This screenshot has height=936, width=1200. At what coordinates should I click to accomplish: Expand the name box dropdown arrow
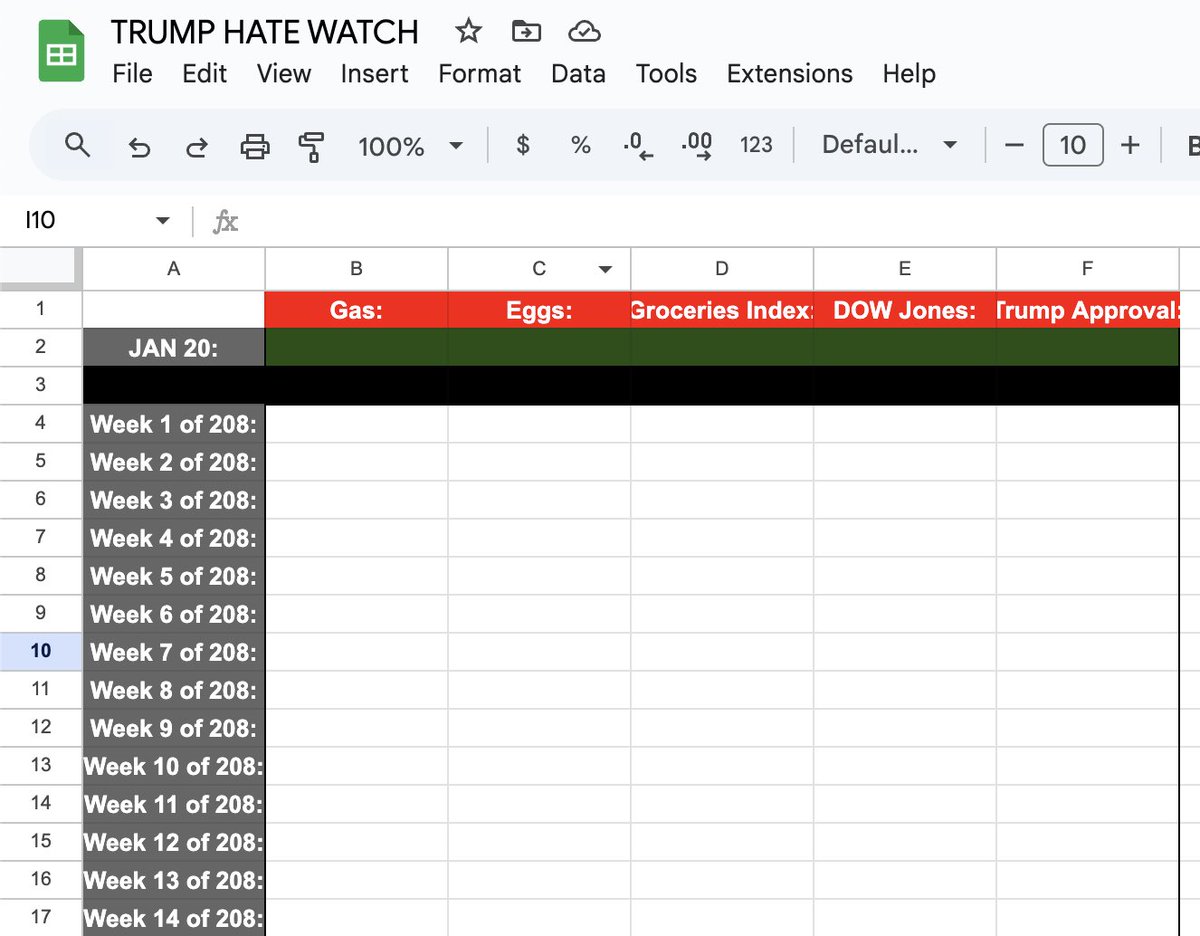pyautogui.click(x=163, y=221)
